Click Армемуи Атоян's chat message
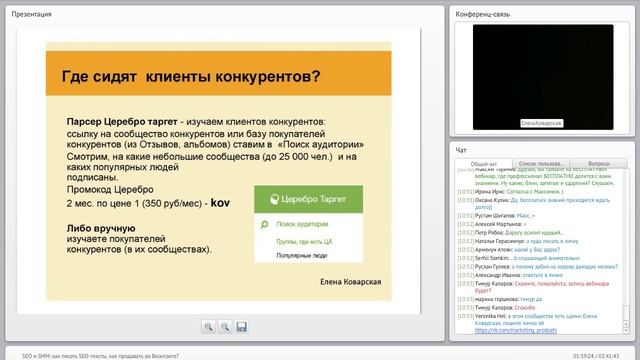The width and height of the screenshot is (640, 360). 509,249
